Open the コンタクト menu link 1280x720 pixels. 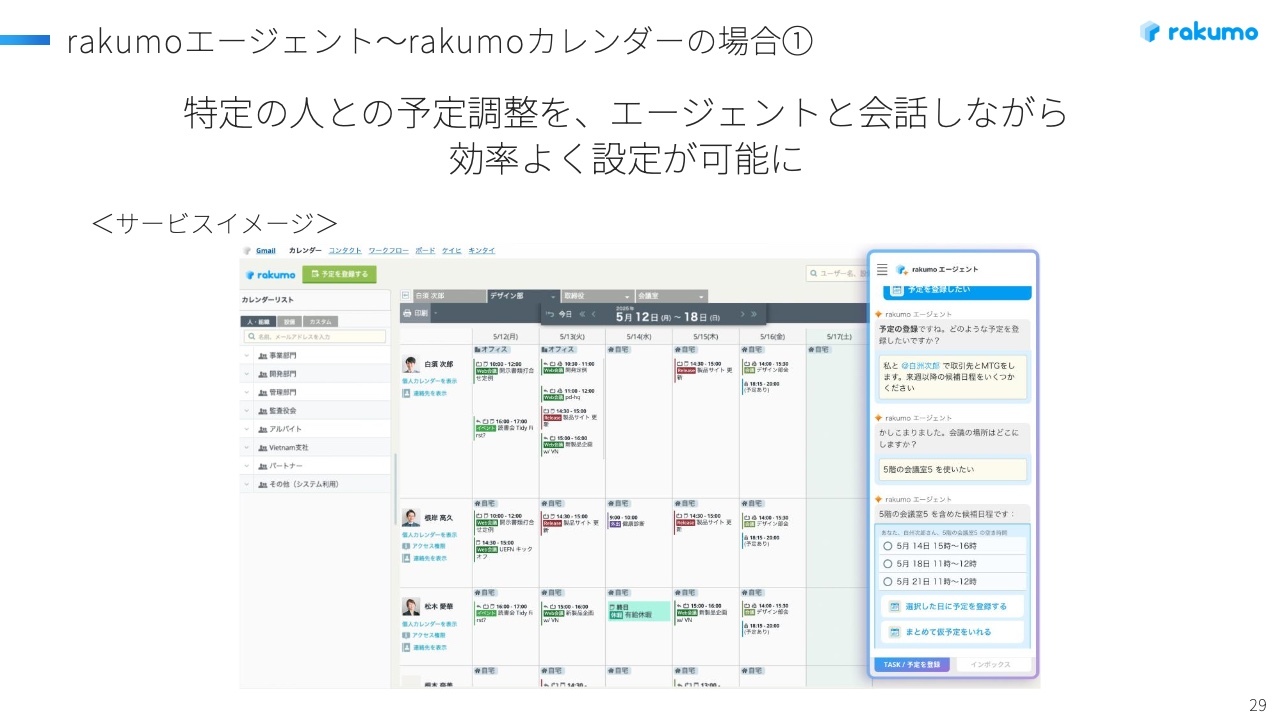point(345,251)
